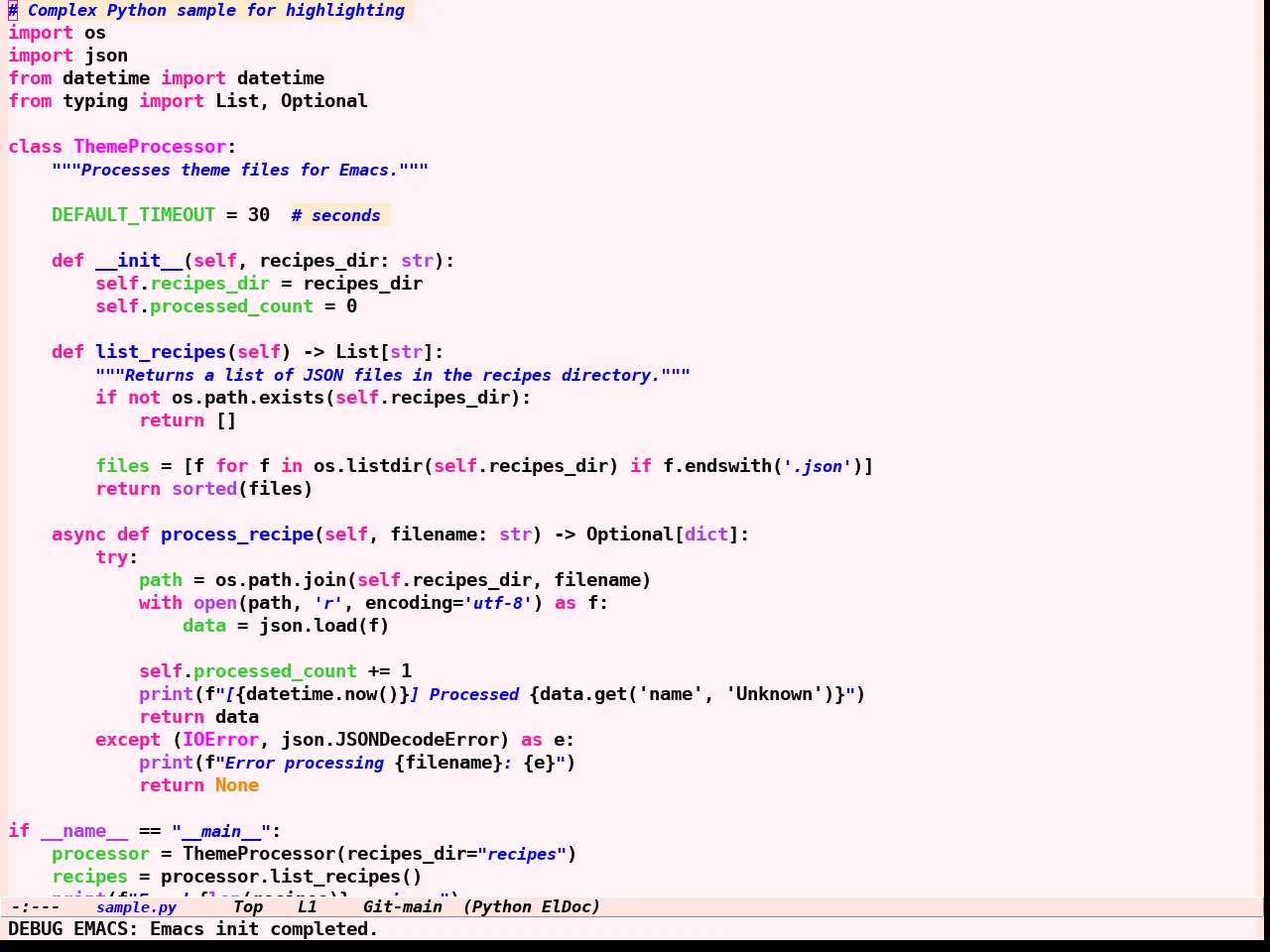Click the buffer status dashes in mode line
Image resolution: width=1270 pixels, height=952 pixels.
coord(35,906)
